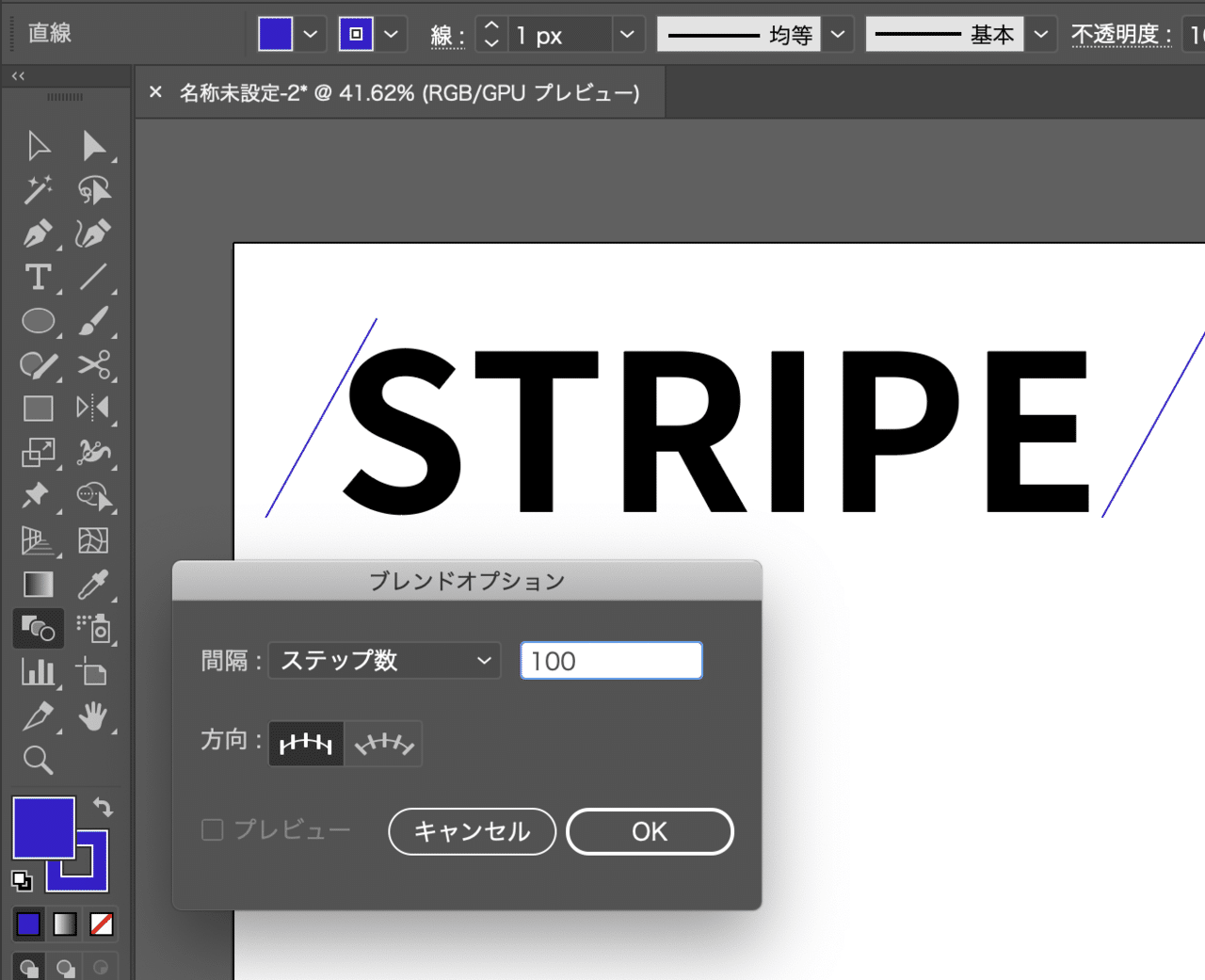Apply Gradient mode below swatches
The image size is (1205, 980).
65,924
